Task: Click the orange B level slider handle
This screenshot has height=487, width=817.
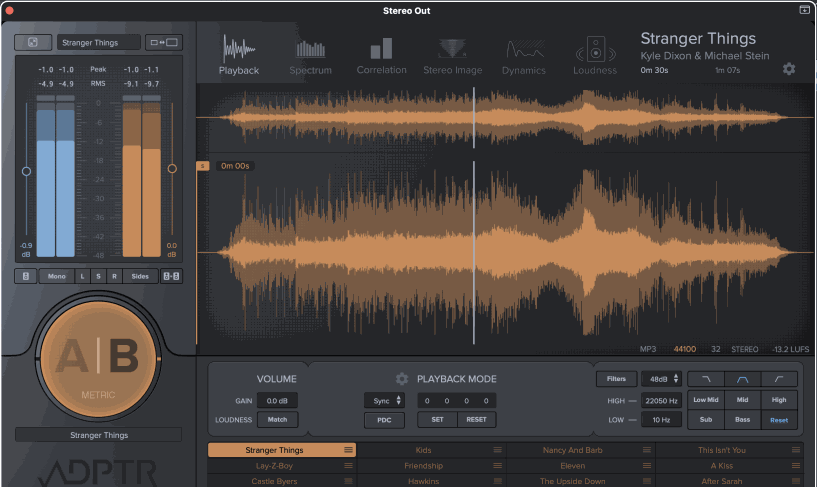Action: click(172, 168)
